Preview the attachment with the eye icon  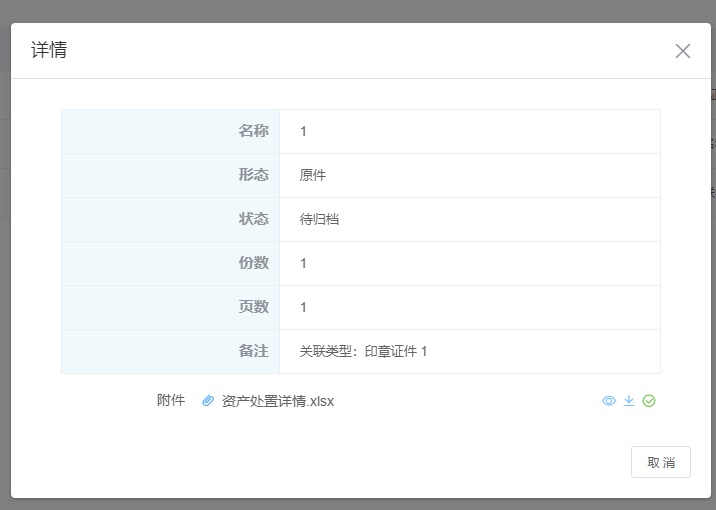click(x=608, y=401)
